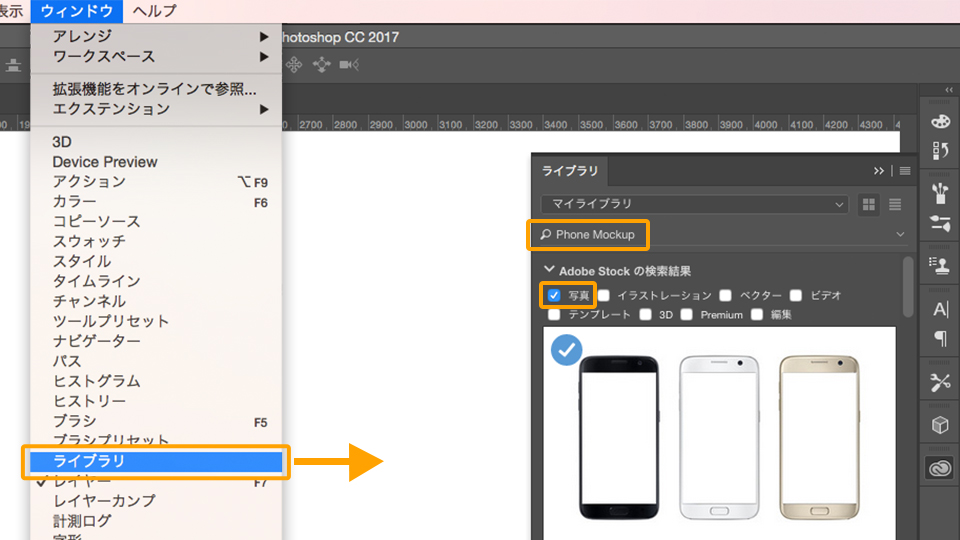This screenshot has width=960, height=540.
Task: Enable the イラストレーション filter checkbox
Action: (604, 295)
